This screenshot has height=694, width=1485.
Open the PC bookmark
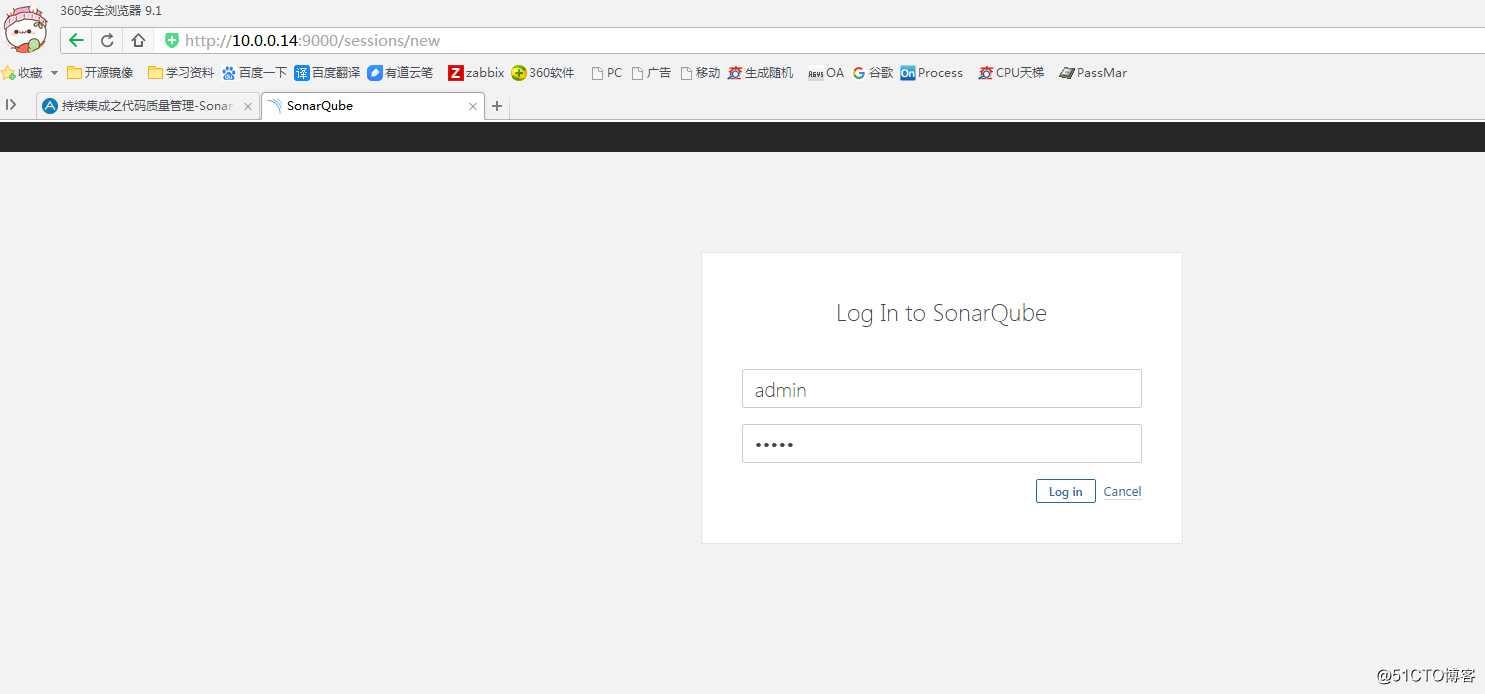click(607, 73)
